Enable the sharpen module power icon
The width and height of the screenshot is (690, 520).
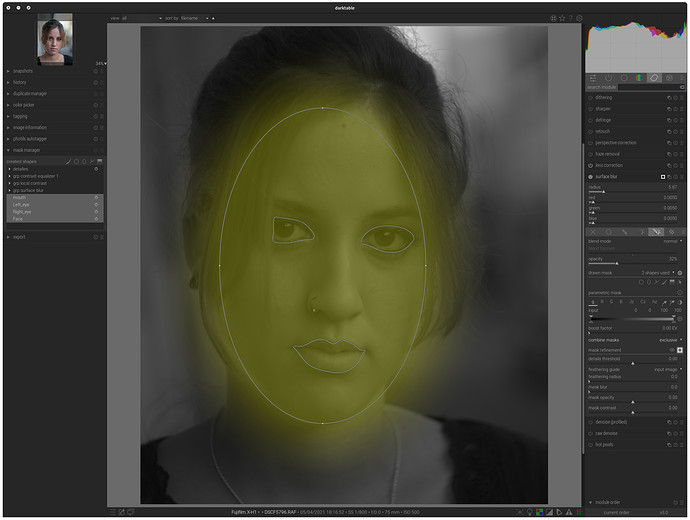point(590,109)
